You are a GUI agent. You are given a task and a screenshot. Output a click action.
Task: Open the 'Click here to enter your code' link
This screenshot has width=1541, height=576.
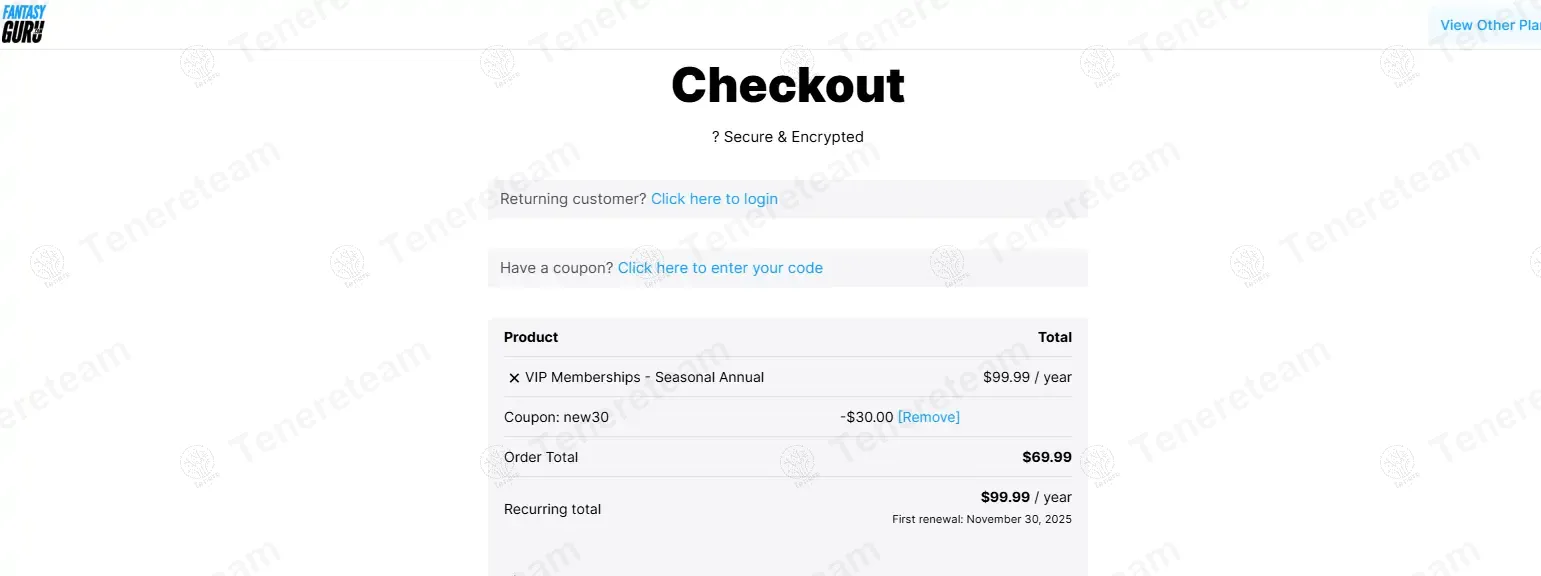[720, 268]
